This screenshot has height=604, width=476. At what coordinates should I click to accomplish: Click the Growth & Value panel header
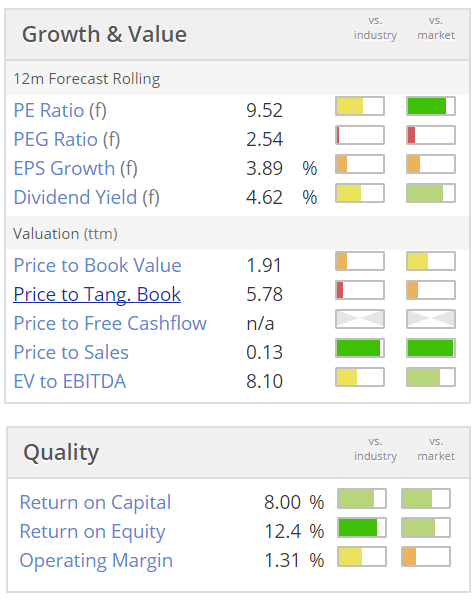(x=238, y=35)
